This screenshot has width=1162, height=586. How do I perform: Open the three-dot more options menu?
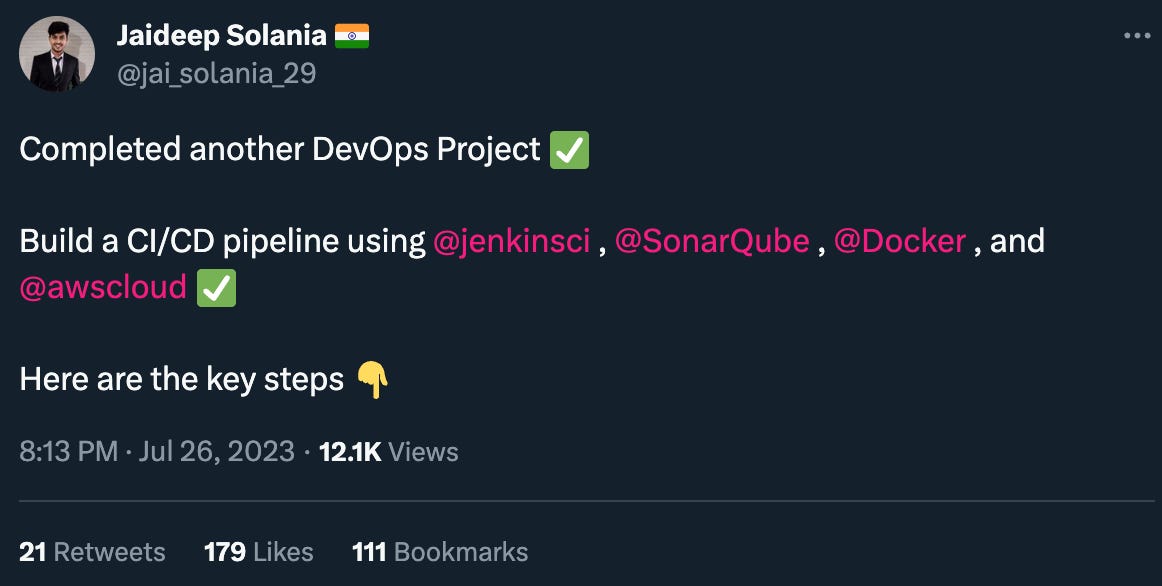[x=1137, y=36]
